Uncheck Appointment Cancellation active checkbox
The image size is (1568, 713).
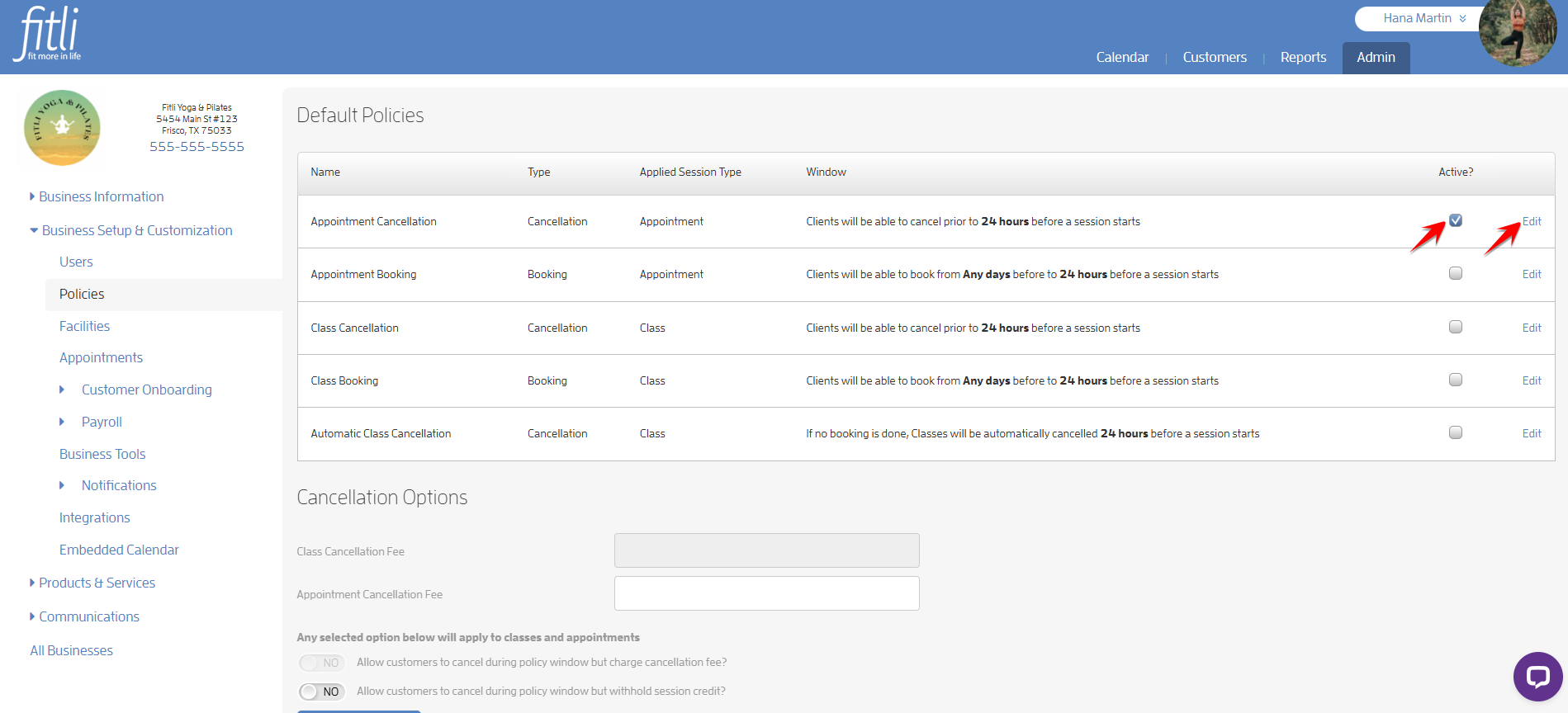(x=1456, y=220)
